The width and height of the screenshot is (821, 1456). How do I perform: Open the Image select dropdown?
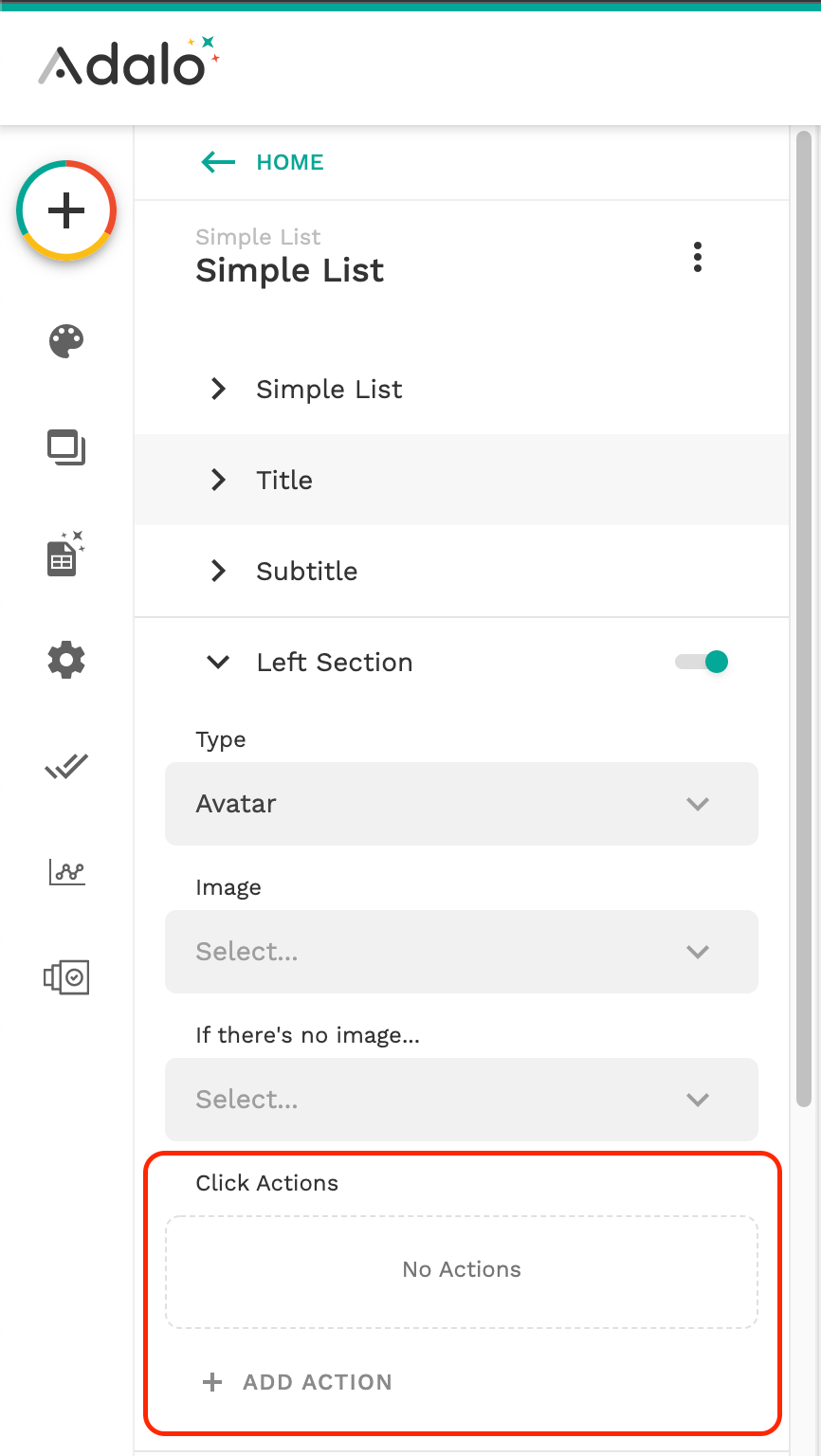462,952
